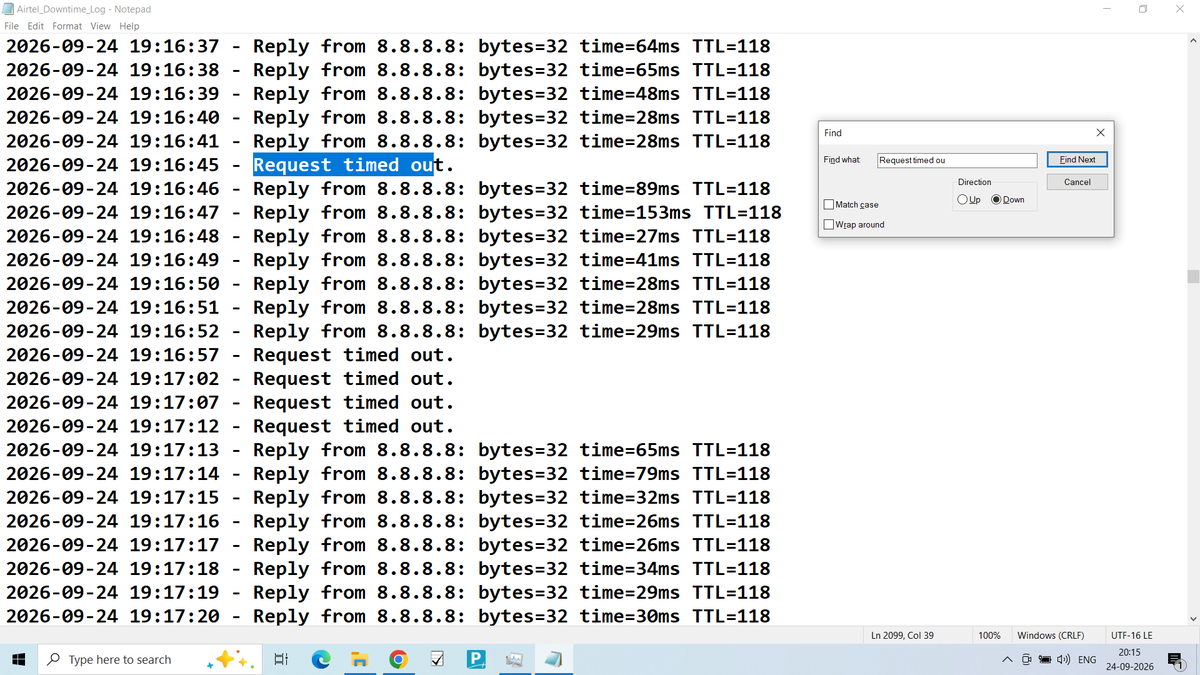Click the 19:16:48 time=27ms line
The image size is (1200, 675).
tap(388, 236)
